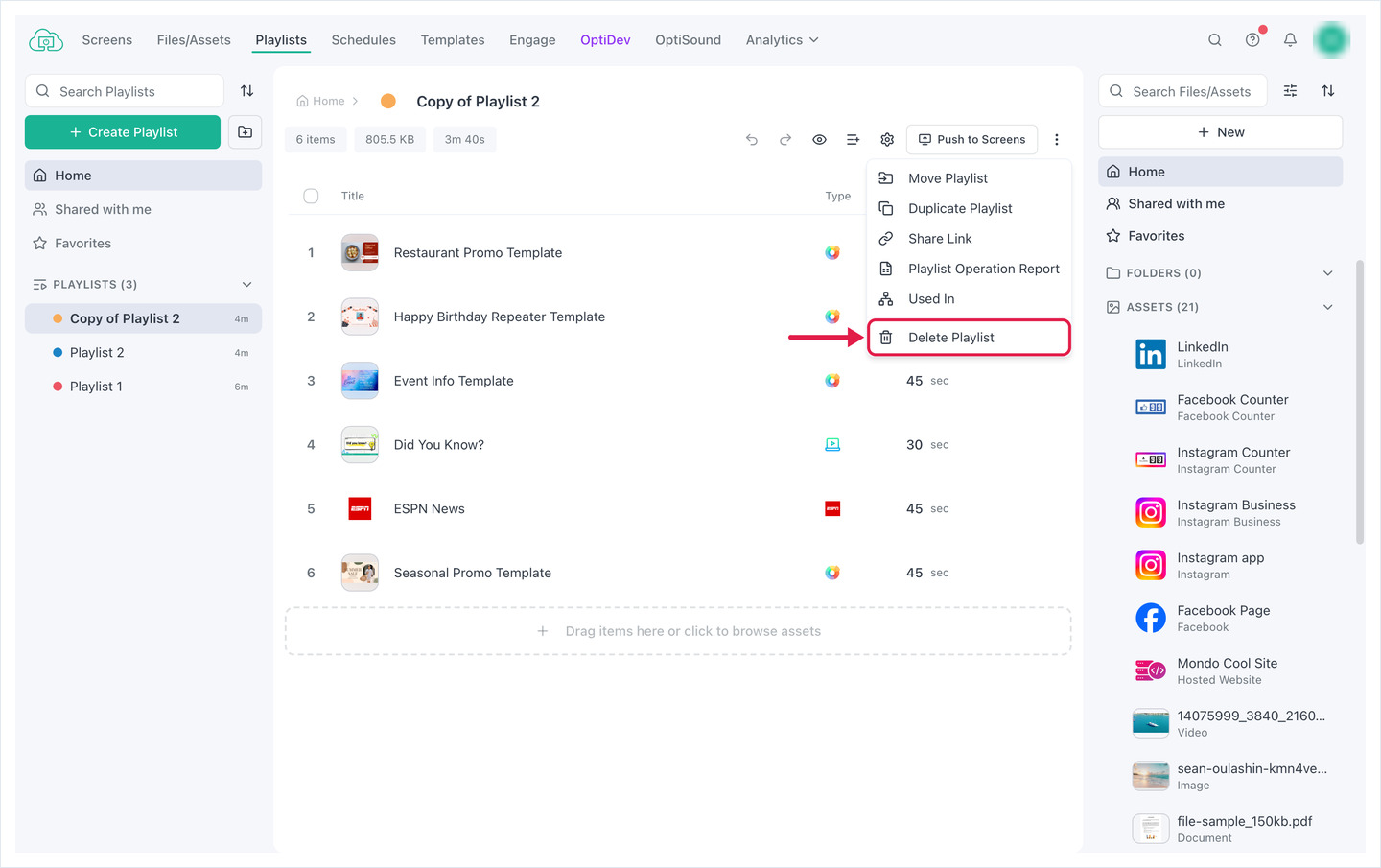
Task: Choose Delete Playlist from the menu
Action: coord(969,338)
